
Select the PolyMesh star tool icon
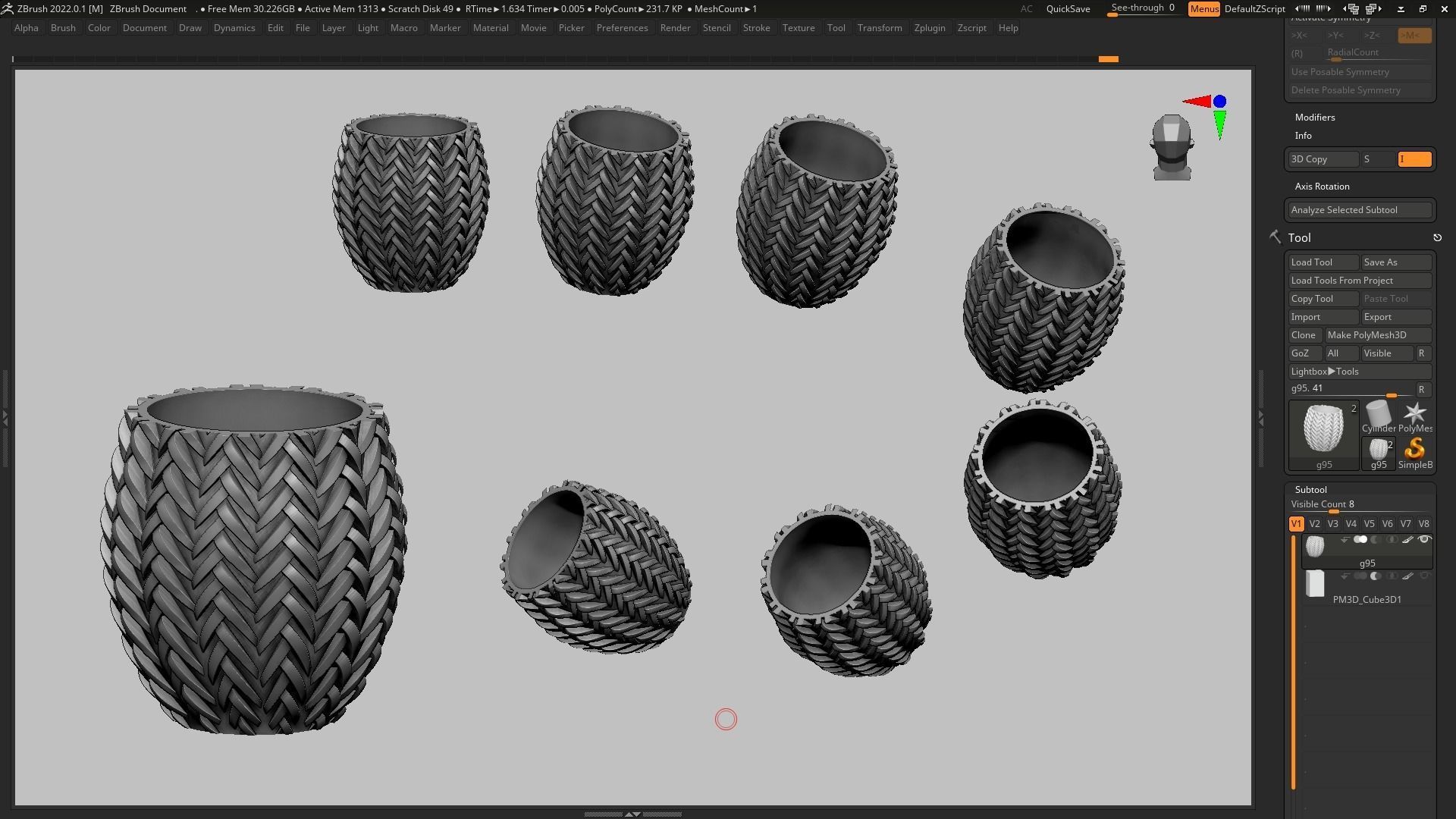1414,414
